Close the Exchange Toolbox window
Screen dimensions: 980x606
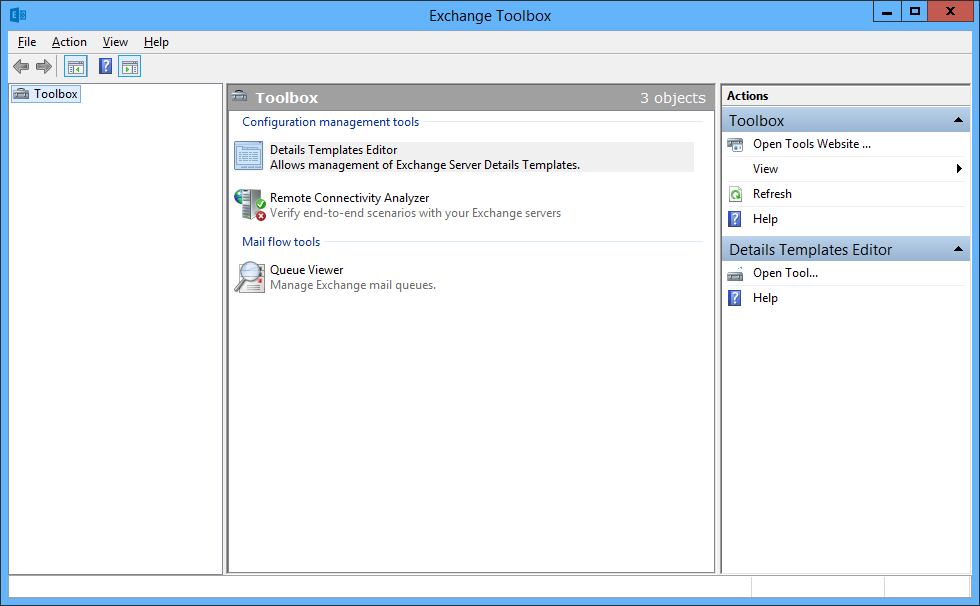point(950,11)
